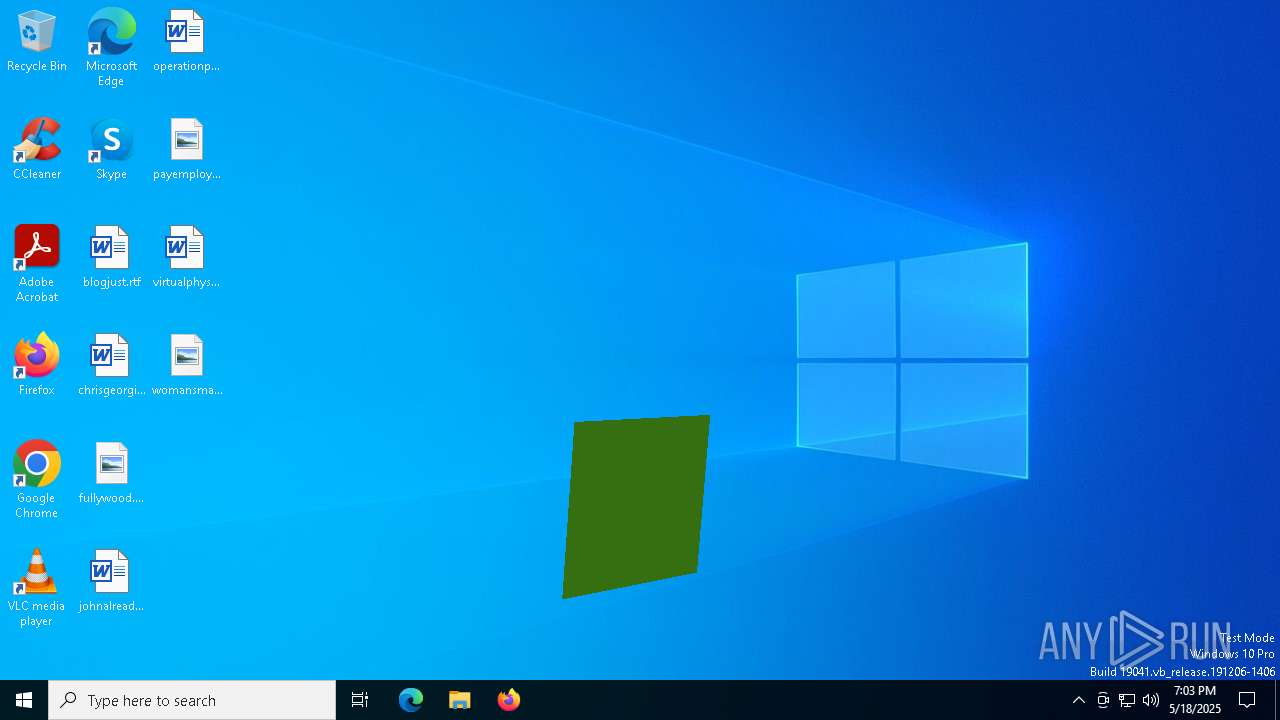Select the fullywood... image file icon
The height and width of the screenshot is (720, 1280).
[111, 473]
